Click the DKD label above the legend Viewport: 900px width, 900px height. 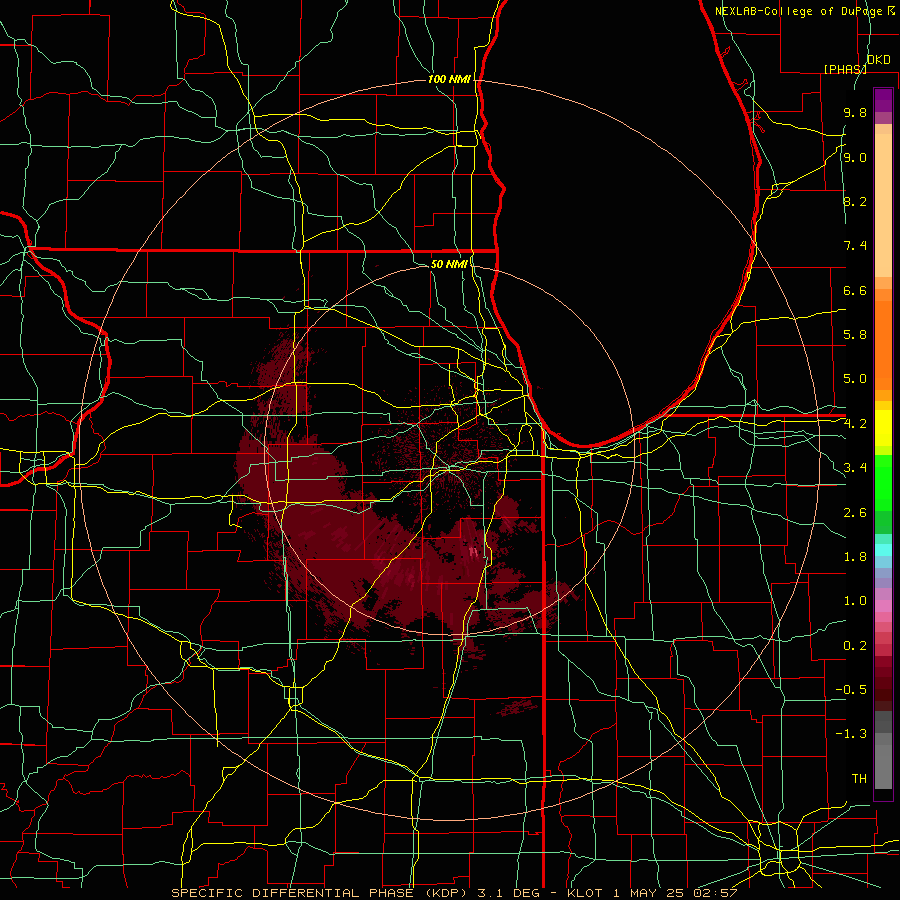pos(878,60)
